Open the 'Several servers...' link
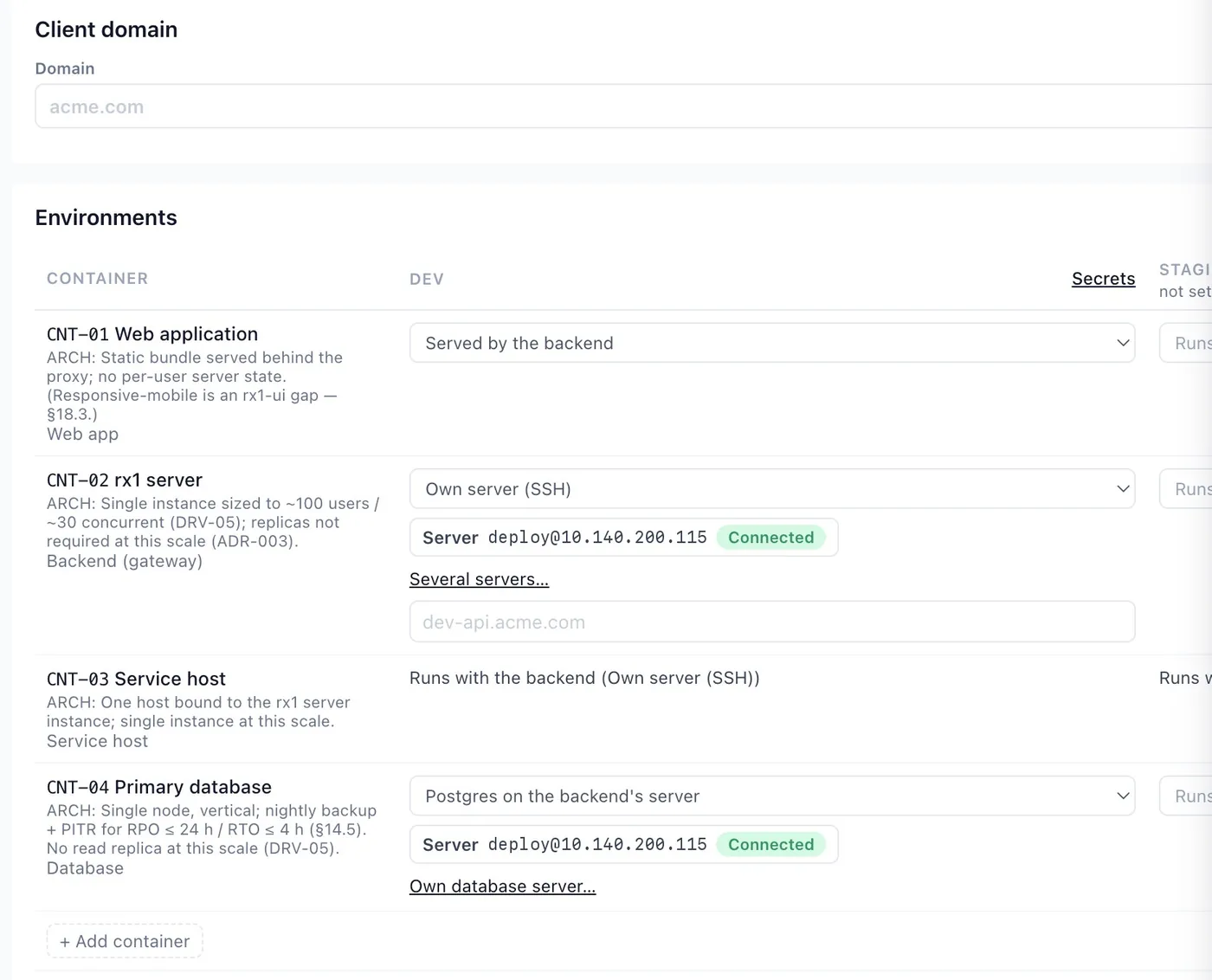The height and width of the screenshot is (980, 1212). click(x=479, y=579)
